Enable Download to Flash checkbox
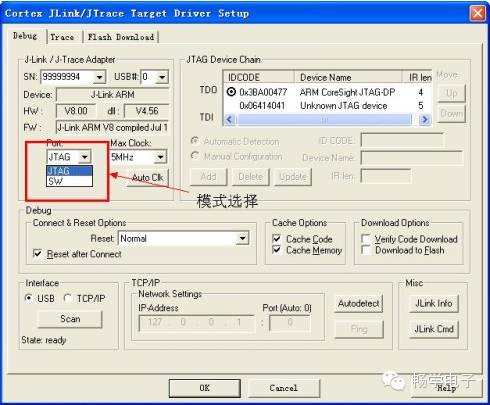Image resolution: width=490 pixels, height=405 pixels. tap(366, 250)
